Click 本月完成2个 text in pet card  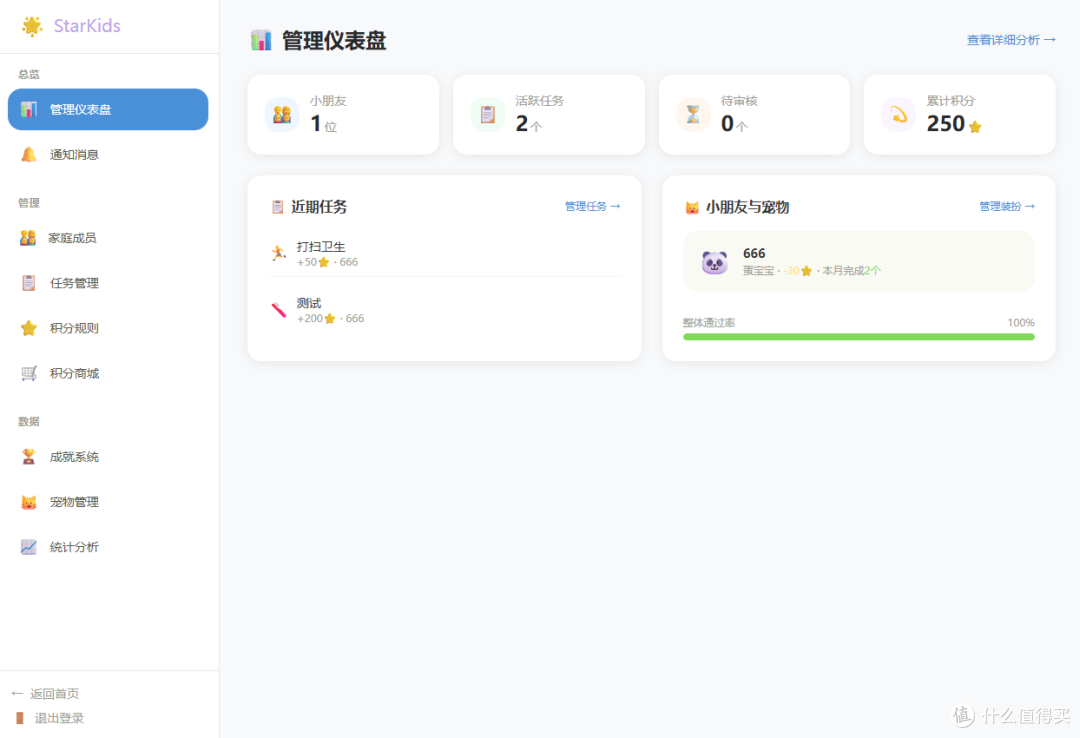[851, 271]
